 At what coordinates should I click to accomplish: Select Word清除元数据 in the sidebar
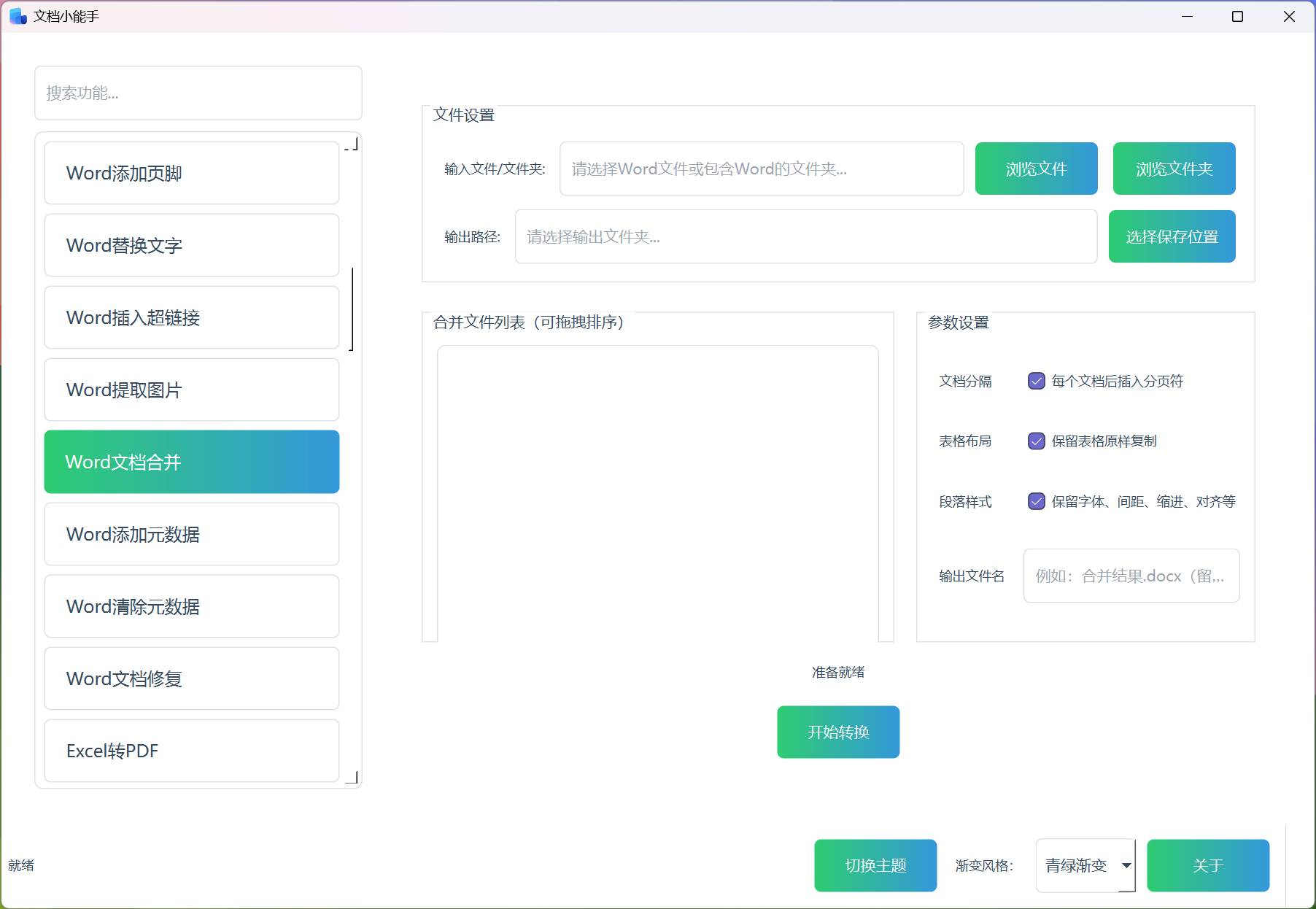pos(191,606)
